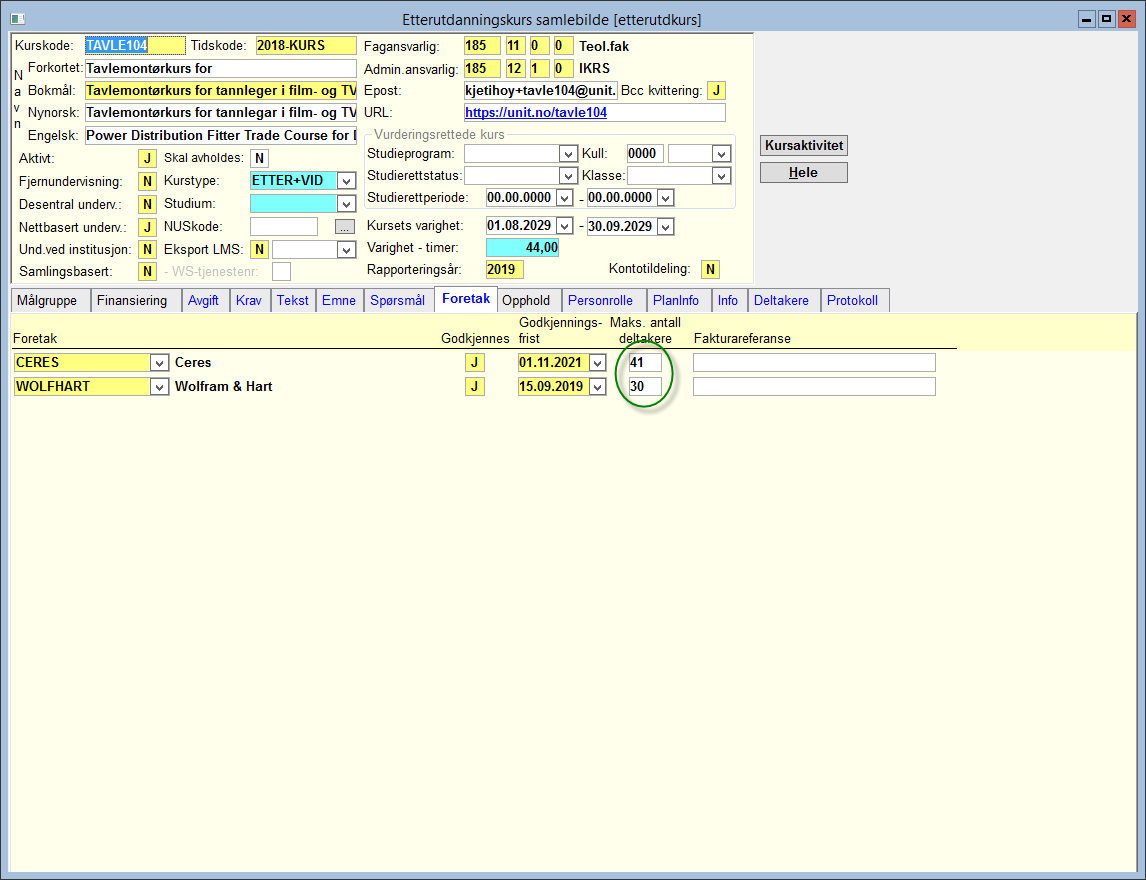The height and width of the screenshot is (880, 1146).
Task: Click the window system menu icon
Action: click(18, 19)
